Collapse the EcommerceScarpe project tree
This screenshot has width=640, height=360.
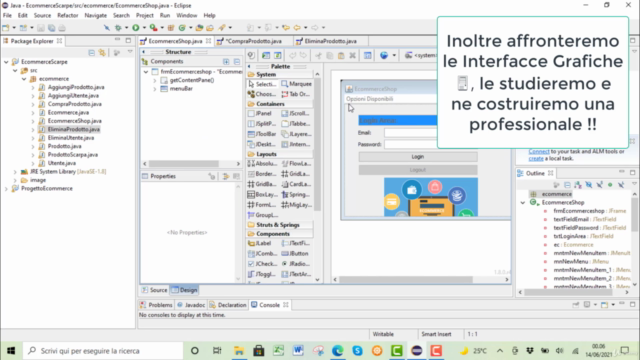pos(6,62)
